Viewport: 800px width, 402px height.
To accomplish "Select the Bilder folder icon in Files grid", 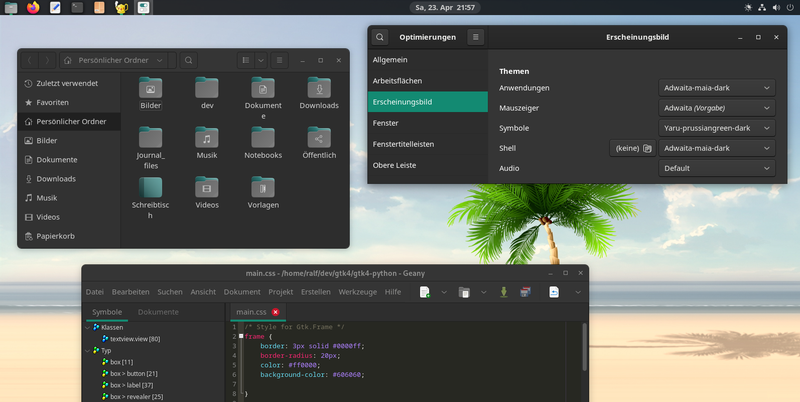I will (151, 88).
